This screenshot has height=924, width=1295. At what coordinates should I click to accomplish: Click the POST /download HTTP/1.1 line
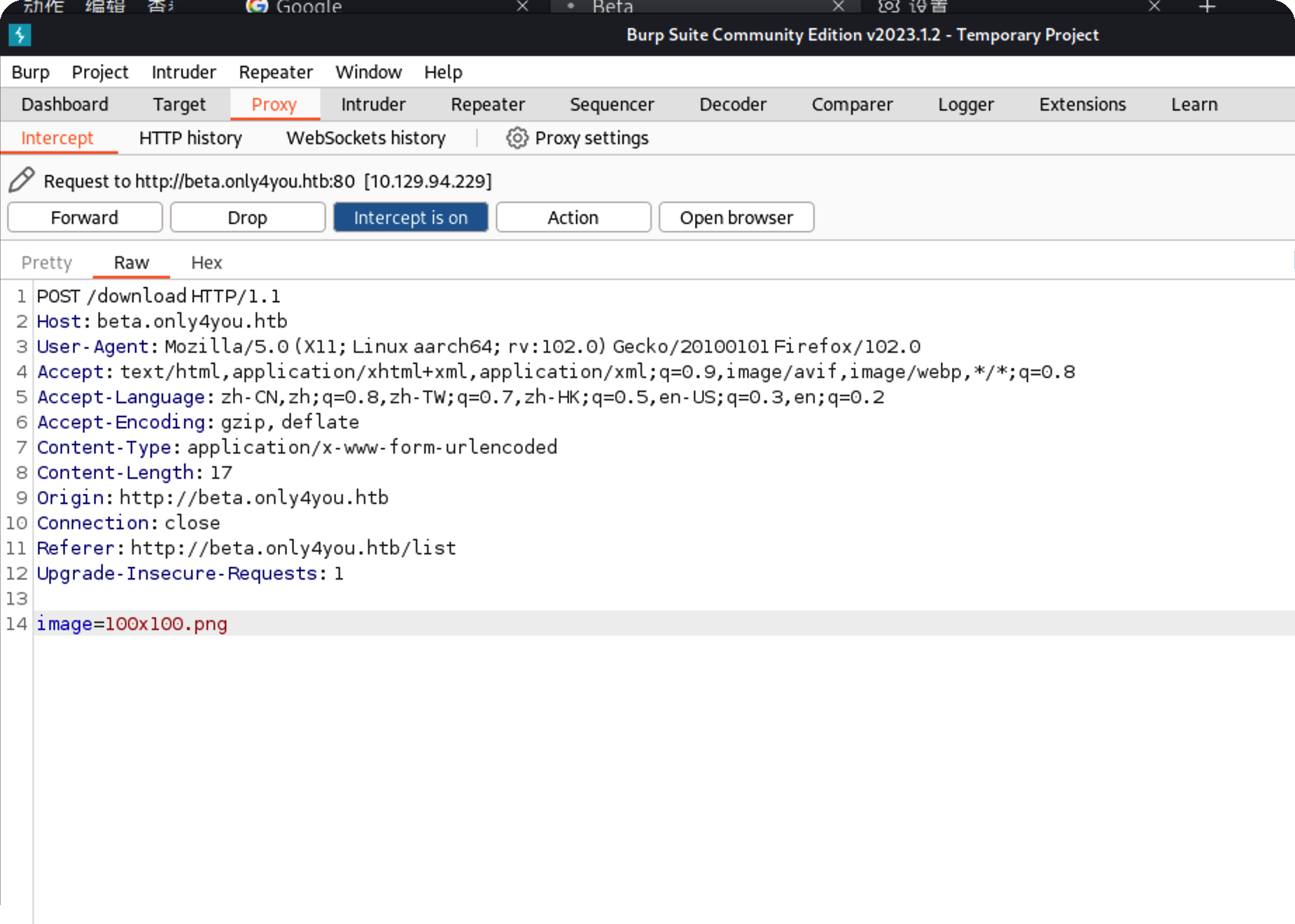click(158, 296)
